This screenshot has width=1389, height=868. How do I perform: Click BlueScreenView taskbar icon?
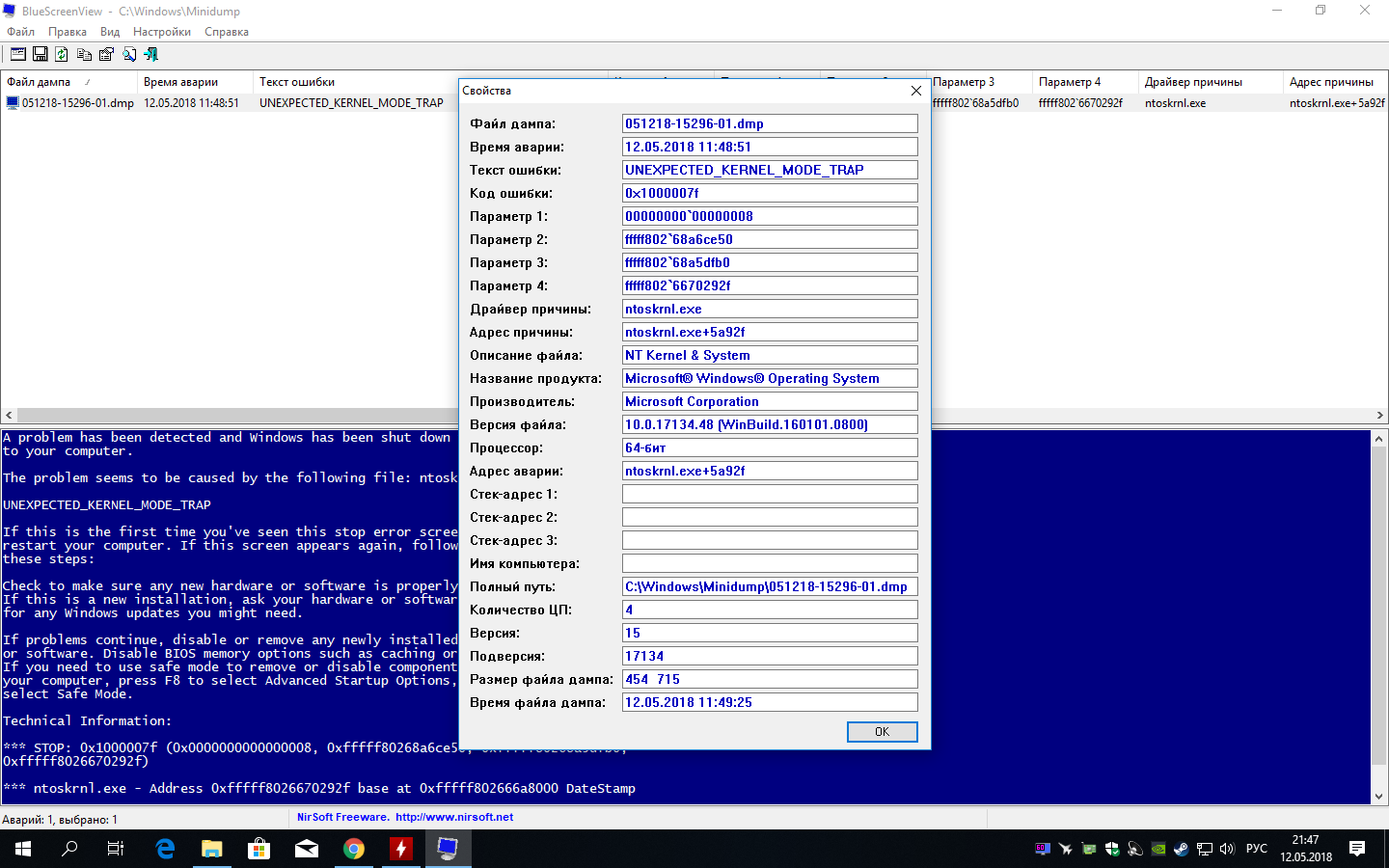pyautogui.click(x=448, y=849)
